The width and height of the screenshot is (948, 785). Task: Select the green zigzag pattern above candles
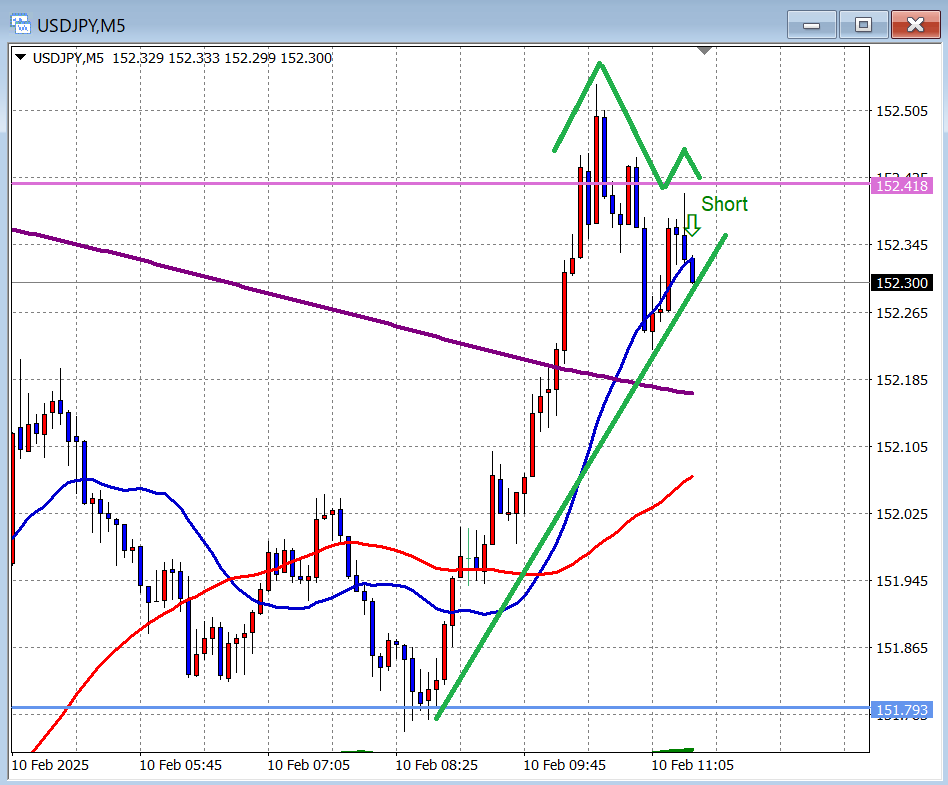630,115
